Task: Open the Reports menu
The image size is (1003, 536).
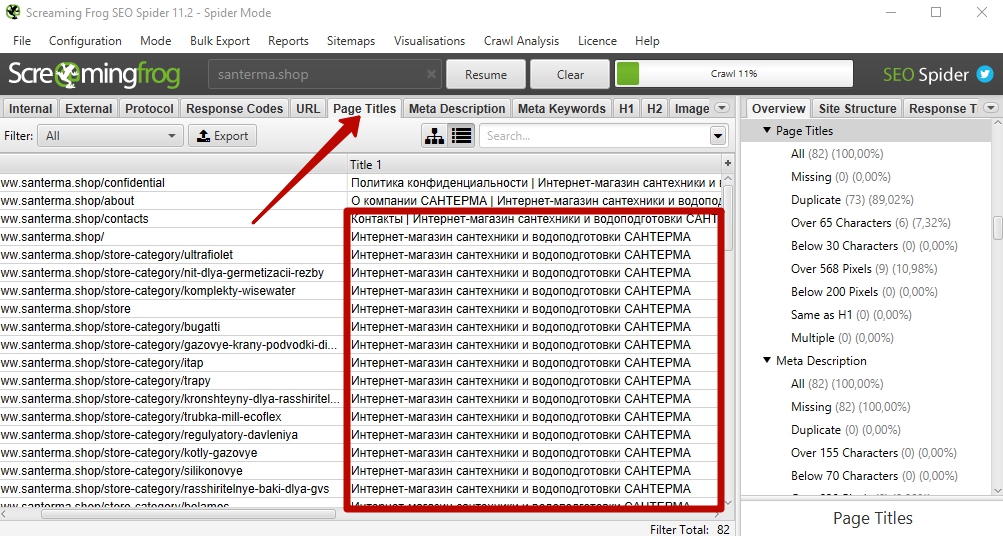Action: click(288, 40)
